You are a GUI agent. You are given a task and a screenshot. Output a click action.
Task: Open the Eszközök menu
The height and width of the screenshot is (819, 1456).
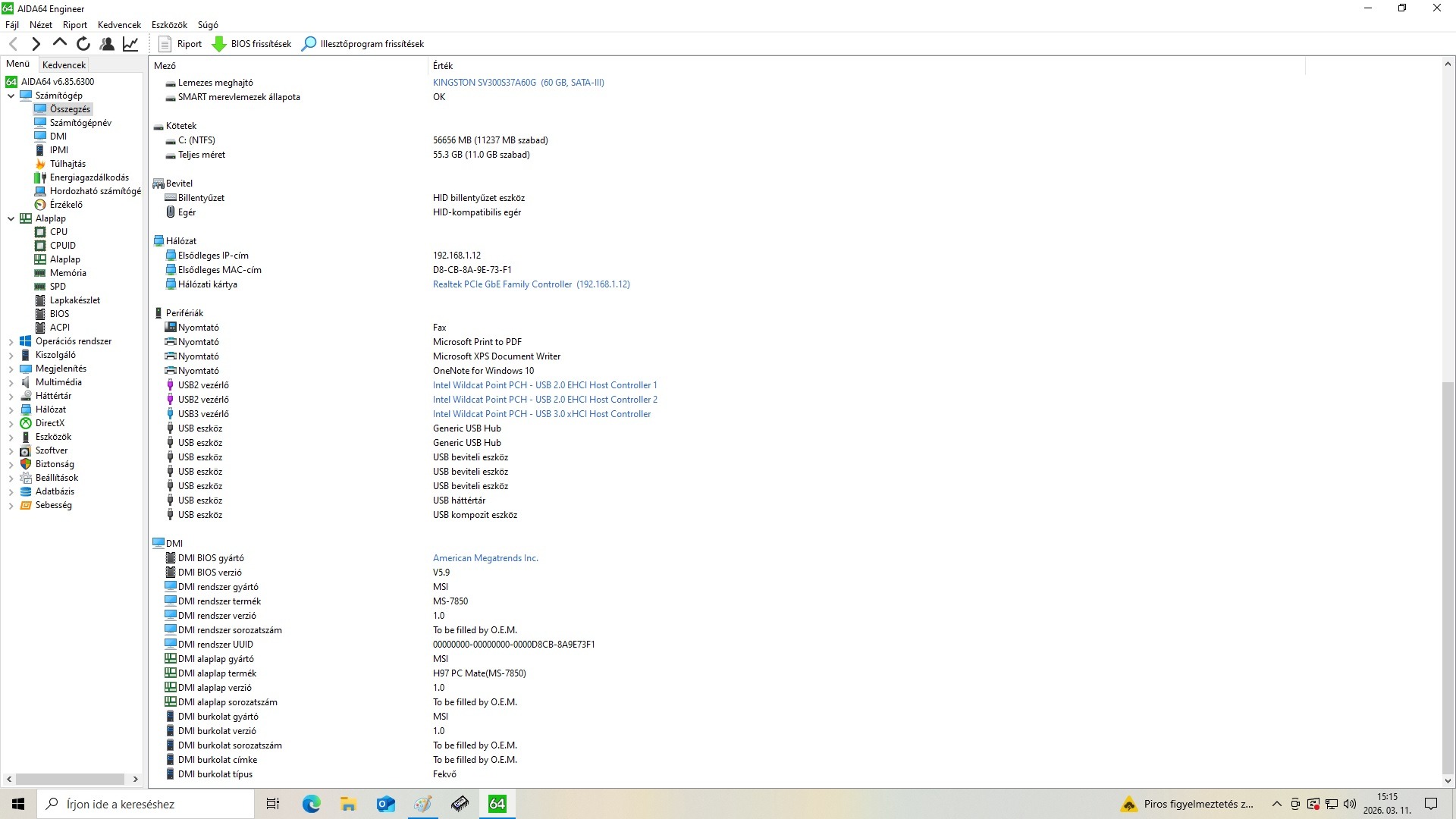tap(169, 25)
